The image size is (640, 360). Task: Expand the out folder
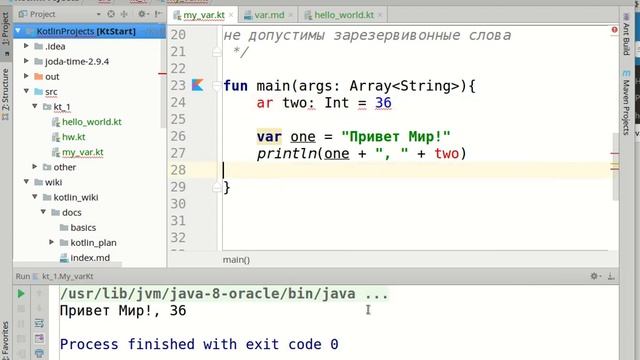[26, 76]
